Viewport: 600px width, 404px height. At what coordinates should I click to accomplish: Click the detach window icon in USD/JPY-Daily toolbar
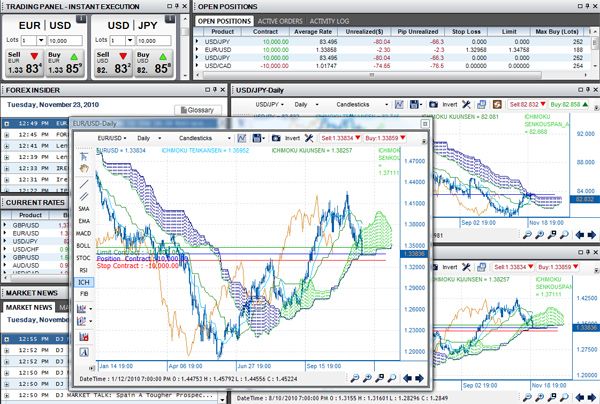point(481,104)
